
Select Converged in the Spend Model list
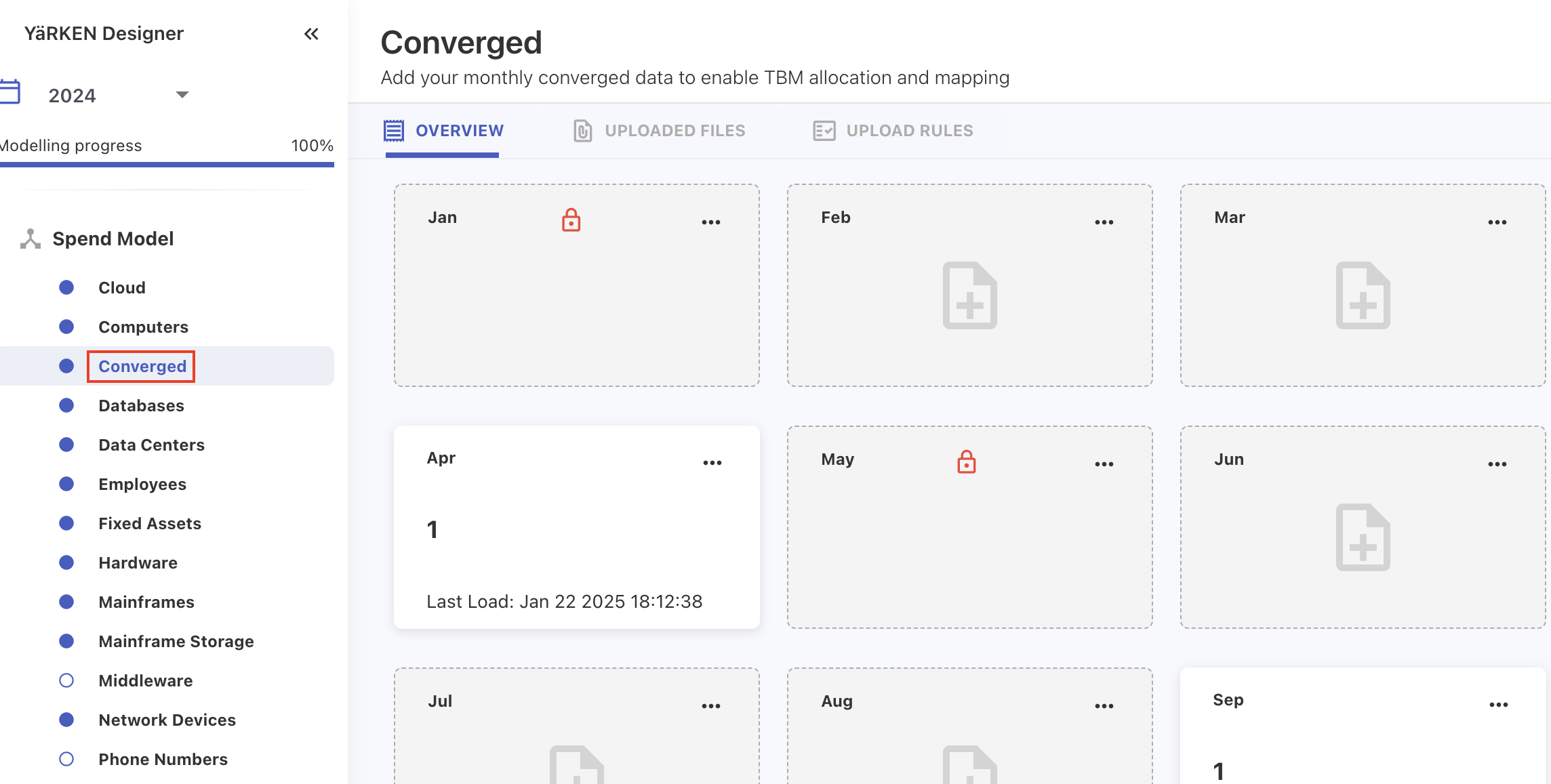click(x=142, y=366)
